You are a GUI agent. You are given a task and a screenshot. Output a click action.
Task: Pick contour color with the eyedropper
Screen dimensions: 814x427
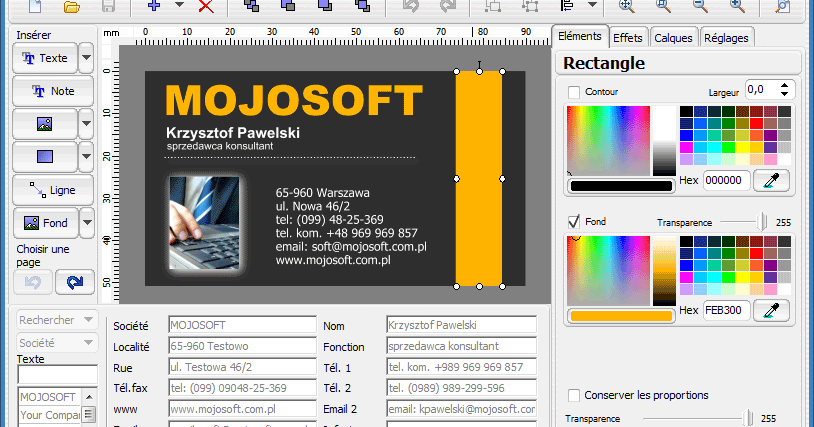[x=771, y=181]
